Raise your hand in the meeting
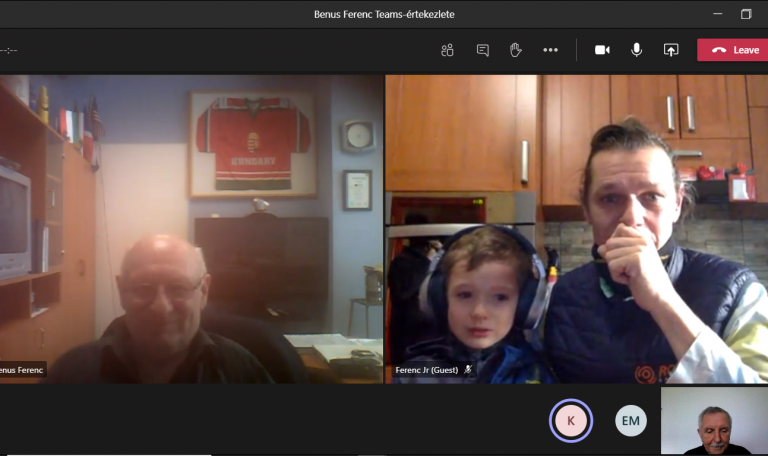This screenshot has height=456, width=768. click(515, 50)
